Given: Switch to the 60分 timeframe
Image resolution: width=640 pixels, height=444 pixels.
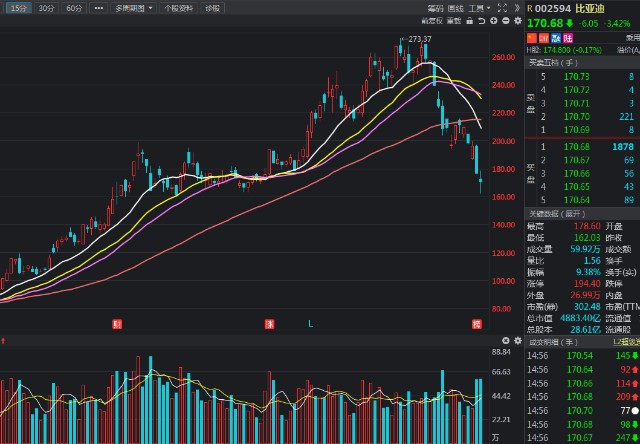Looking at the screenshot, I should coord(74,7).
